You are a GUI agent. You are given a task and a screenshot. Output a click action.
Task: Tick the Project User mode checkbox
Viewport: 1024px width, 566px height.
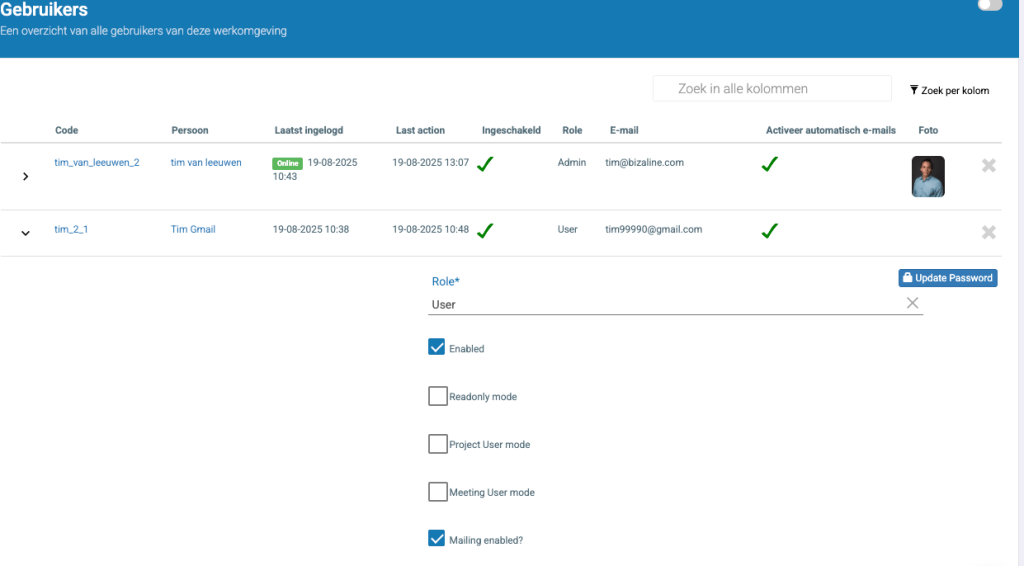[437, 444]
